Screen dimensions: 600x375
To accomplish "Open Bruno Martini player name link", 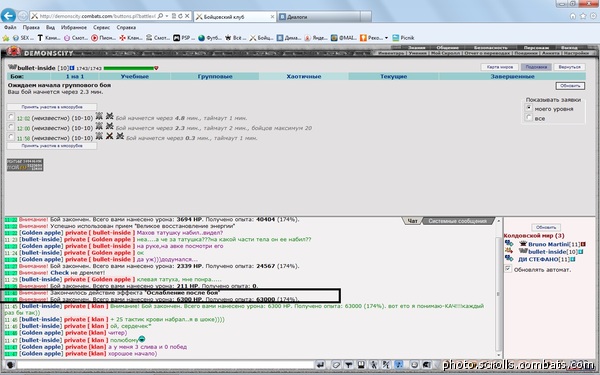I will click(548, 244).
